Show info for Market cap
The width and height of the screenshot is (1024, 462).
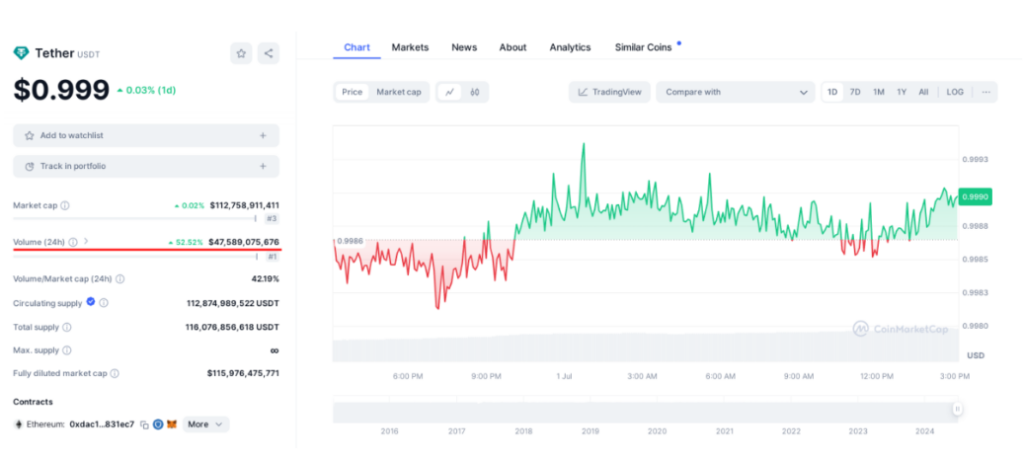pyautogui.click(x=65, y=205)
